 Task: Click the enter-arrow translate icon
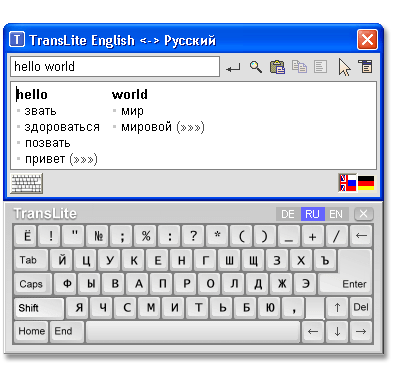tap(233, 68)
